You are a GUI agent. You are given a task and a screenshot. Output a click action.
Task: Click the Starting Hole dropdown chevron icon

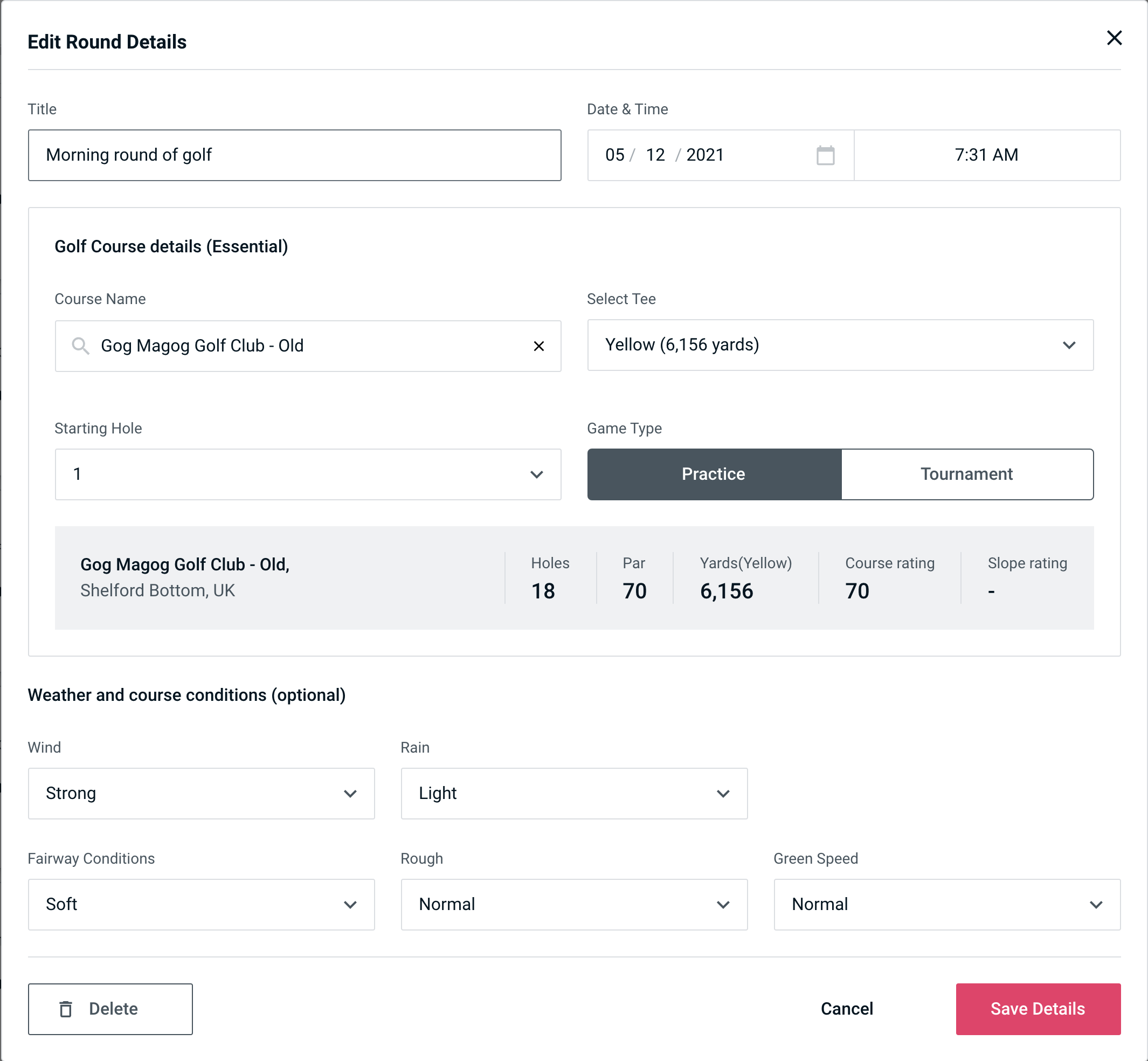(x=537, y=474)
